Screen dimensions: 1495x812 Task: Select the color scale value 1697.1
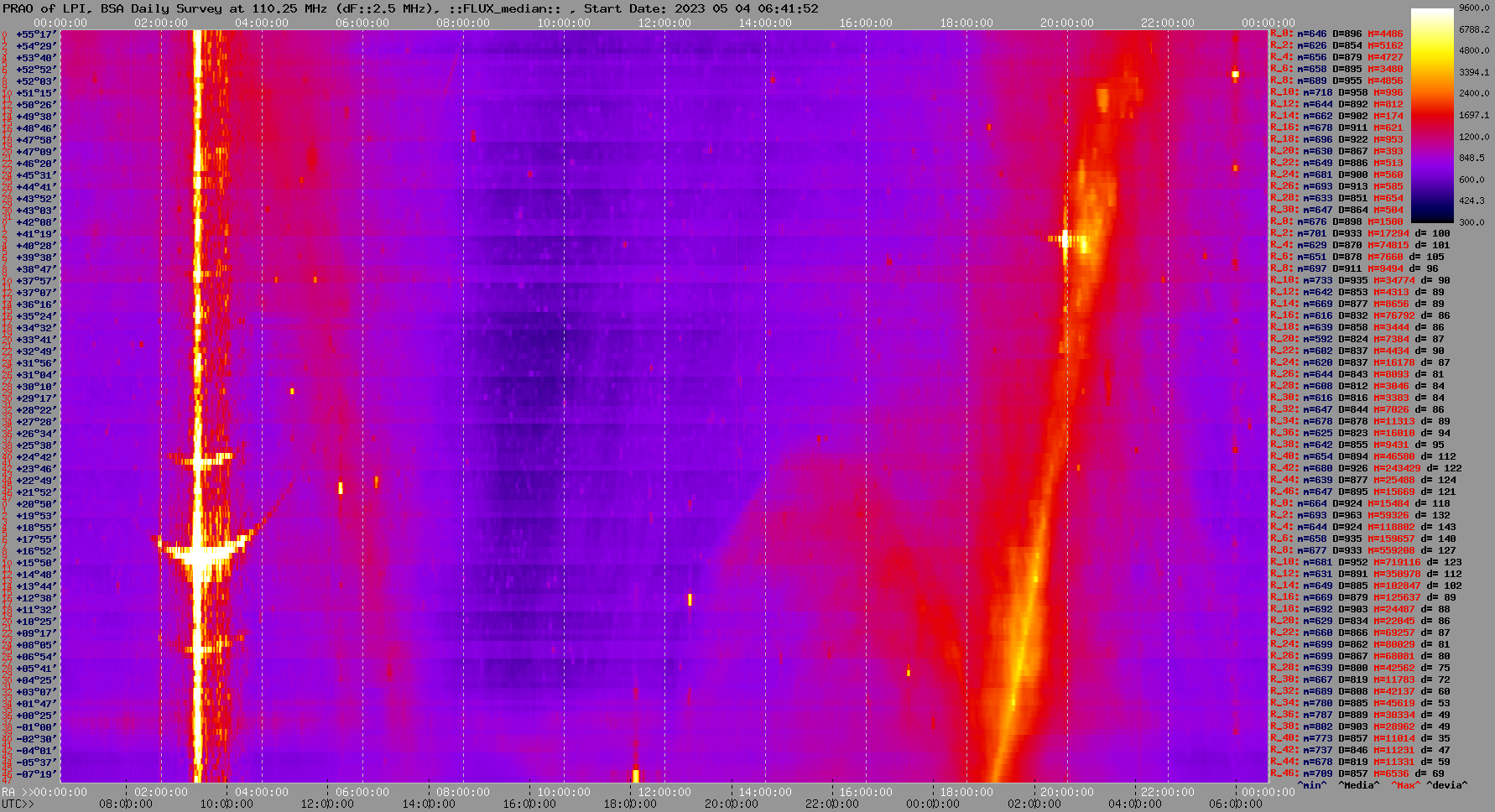[1475, 115]
